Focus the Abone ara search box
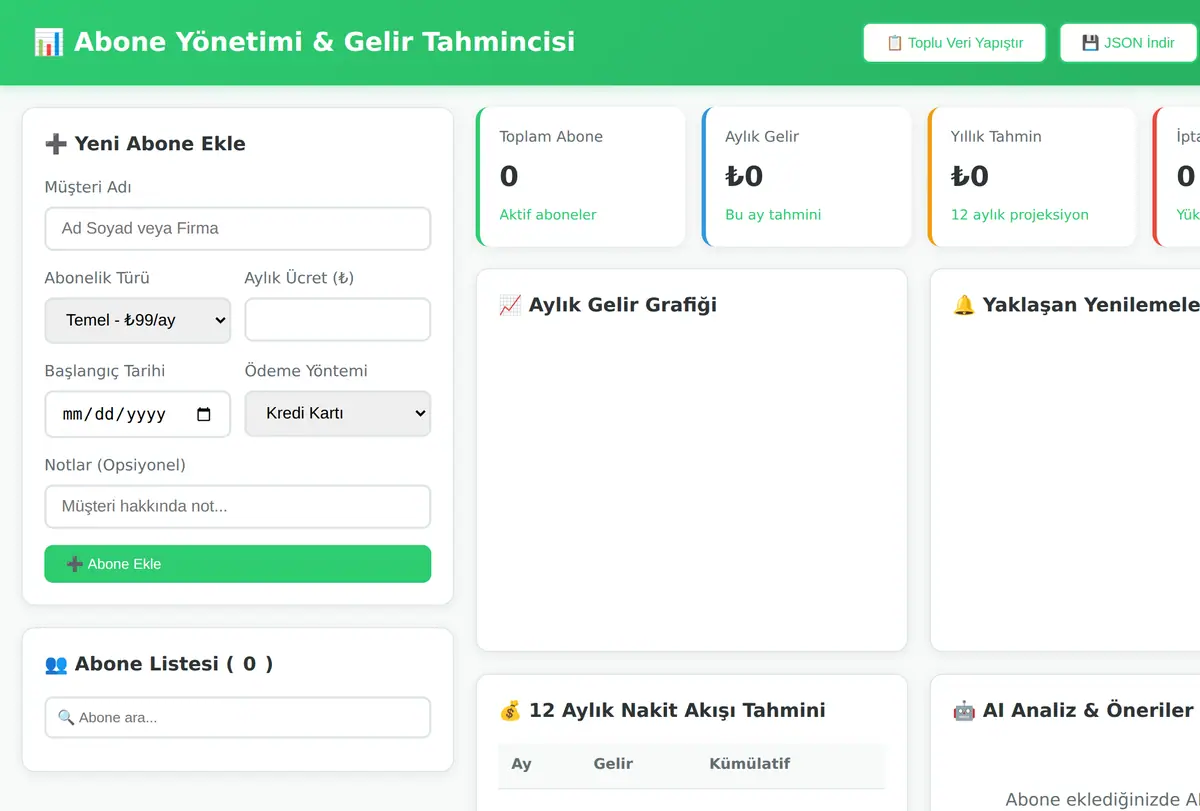The image size is (1200, 811). [238, 717]
